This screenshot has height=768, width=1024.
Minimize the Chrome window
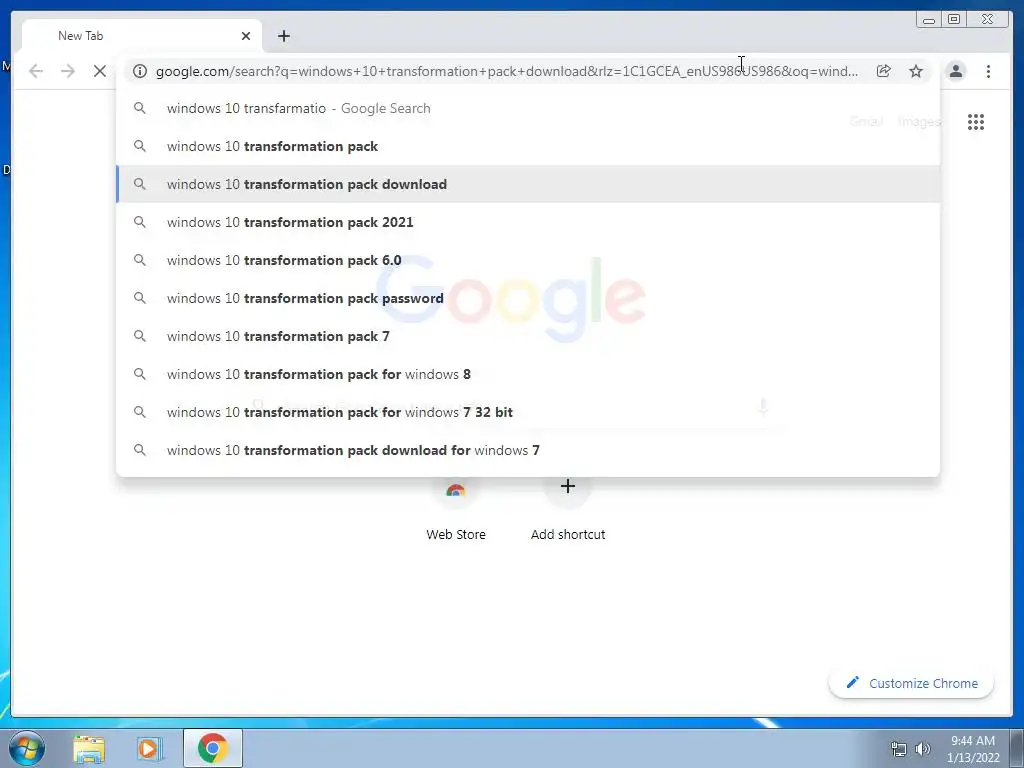[928, 20]
